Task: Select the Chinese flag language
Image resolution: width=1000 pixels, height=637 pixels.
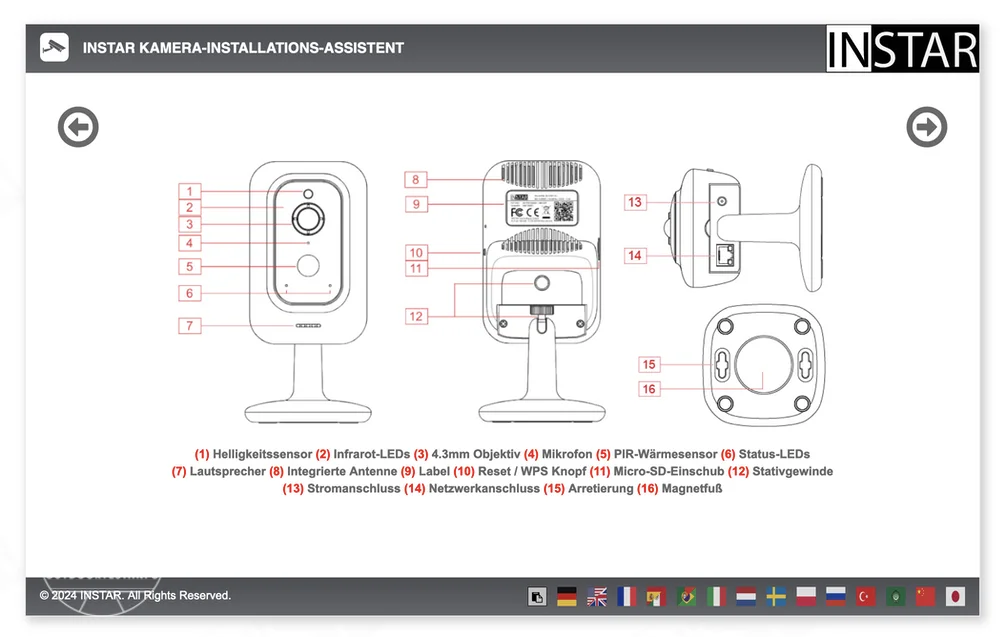Action: [x=926, y=597]
